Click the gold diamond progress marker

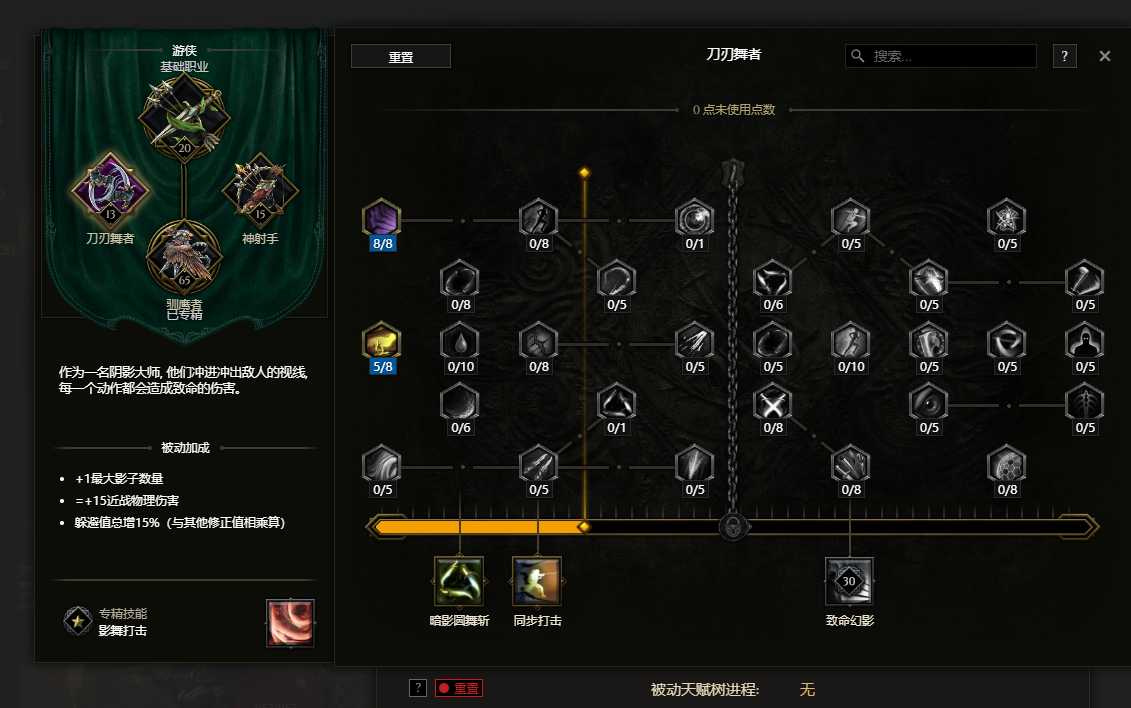tap(584, 527)
